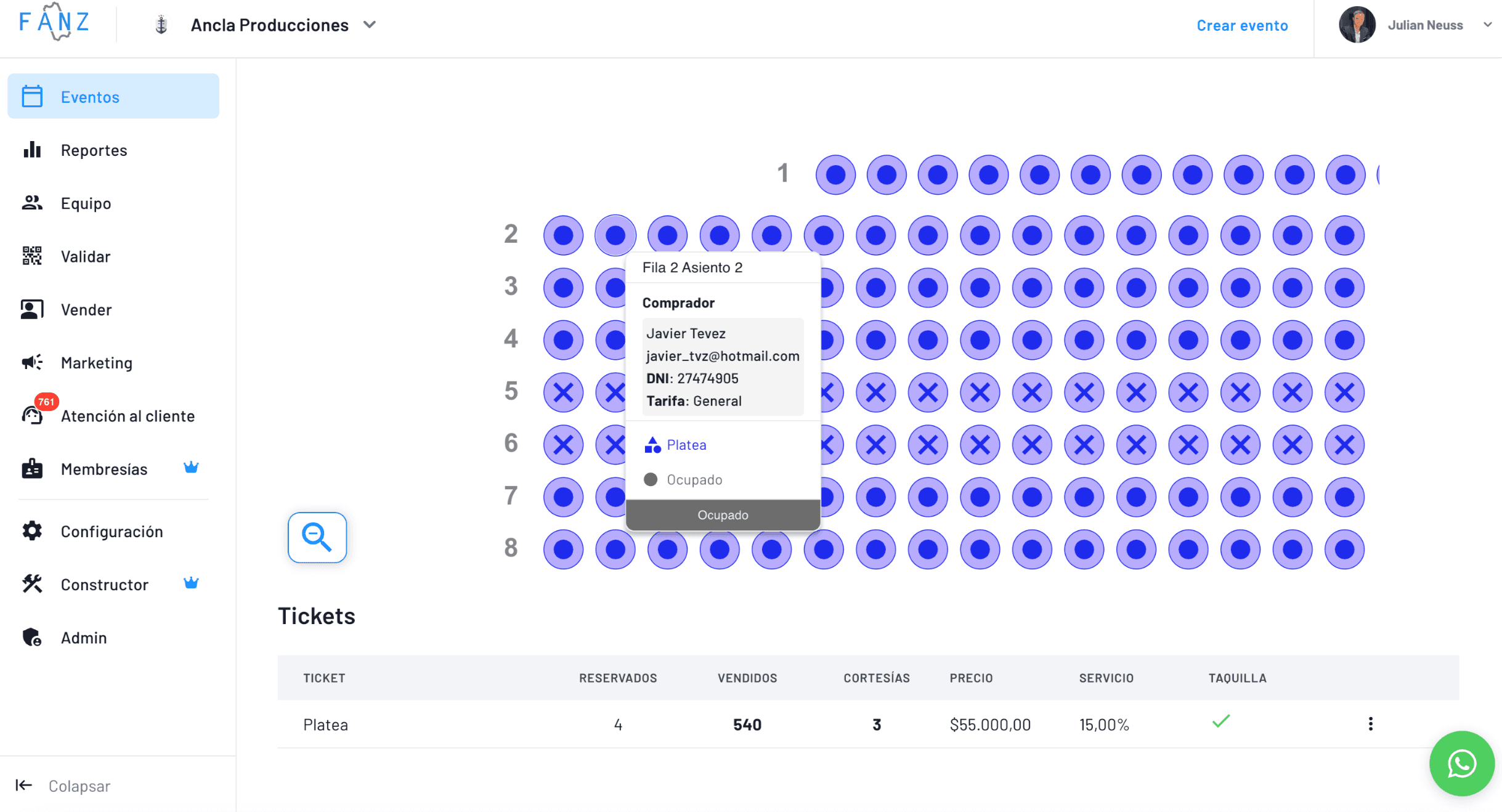Viewport: 1502px width, 812px height.
Task: Select the Reportes bar chart icon
Action: [31, 150]
